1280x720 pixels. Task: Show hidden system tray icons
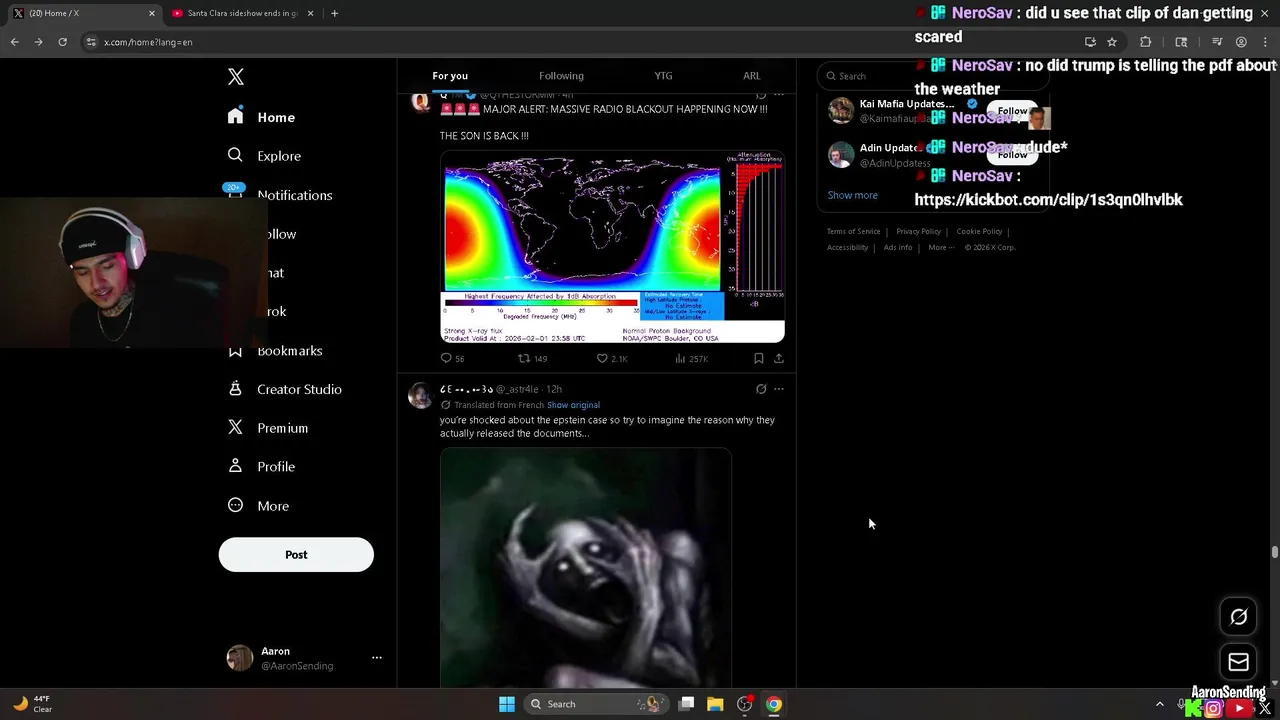pyautogui.click(x=1160, y=704)
